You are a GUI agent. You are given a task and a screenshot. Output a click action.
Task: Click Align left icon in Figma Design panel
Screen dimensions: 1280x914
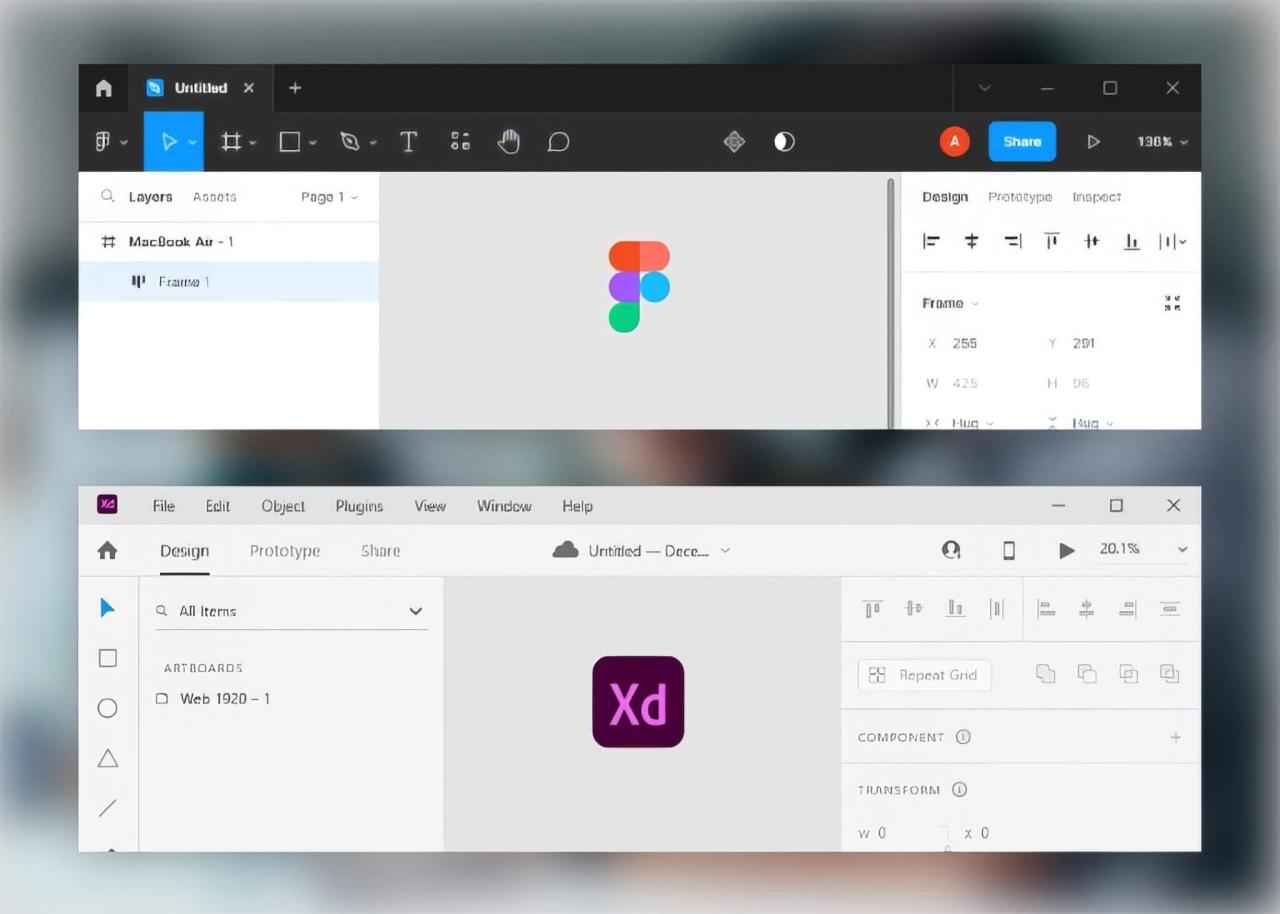[x=931, y=241]
